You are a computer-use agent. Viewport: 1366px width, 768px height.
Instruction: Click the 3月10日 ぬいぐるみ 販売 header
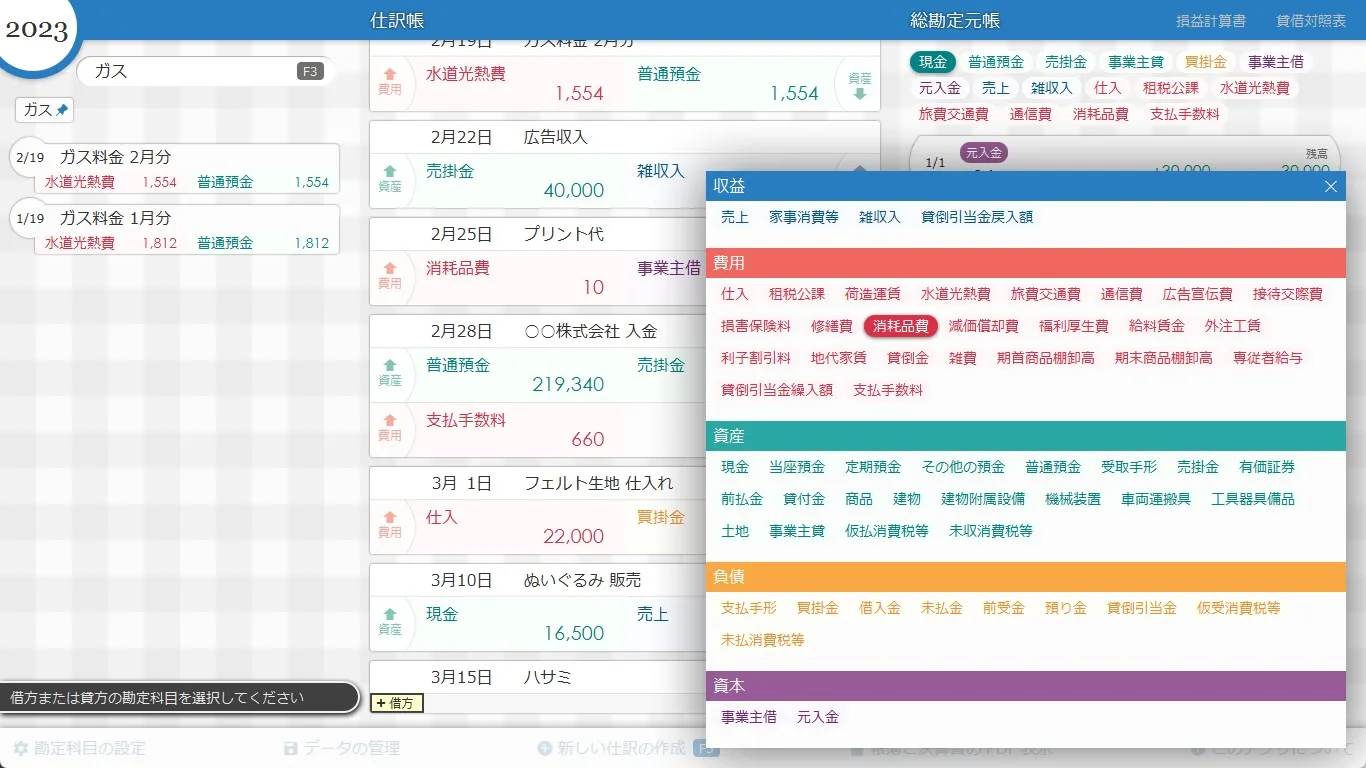tap(538, 580)
